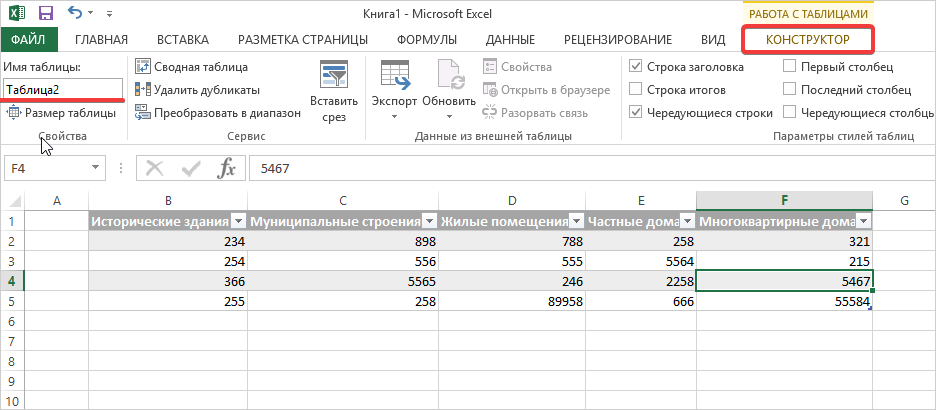Click Resize Table (Размер таблицы) button
This screenshot has width=936, height=410.
coord(62,113)
